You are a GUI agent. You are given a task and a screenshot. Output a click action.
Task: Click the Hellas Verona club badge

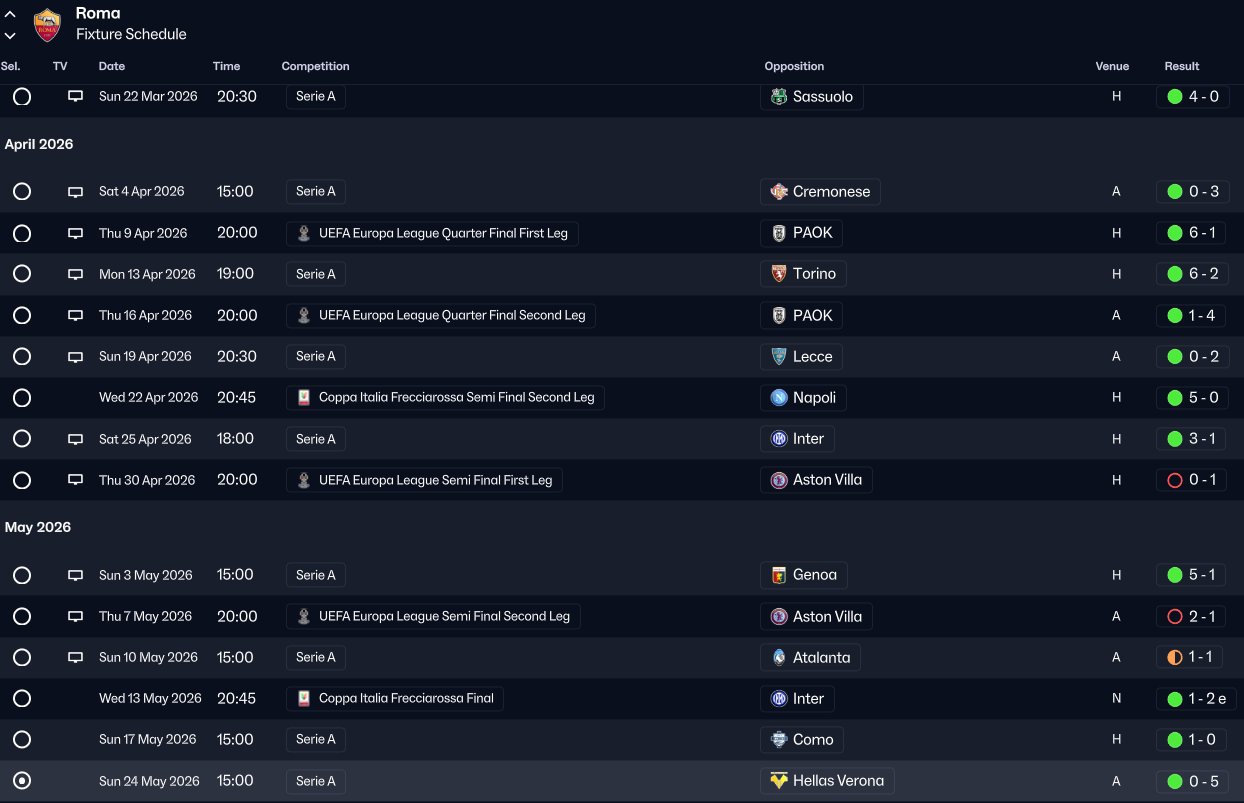pos(779,781)
